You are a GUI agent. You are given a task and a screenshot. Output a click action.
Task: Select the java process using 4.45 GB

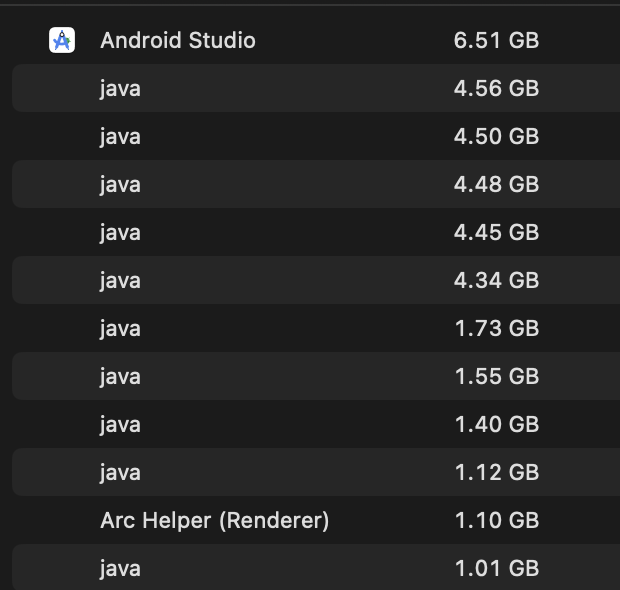pos(120,233)
